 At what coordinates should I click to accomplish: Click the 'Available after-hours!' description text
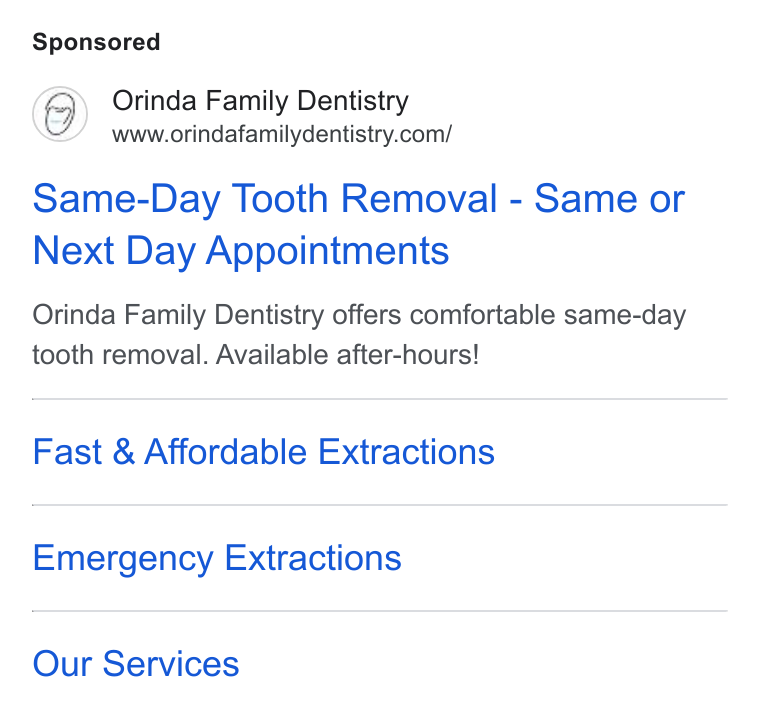tap(348, 355)
